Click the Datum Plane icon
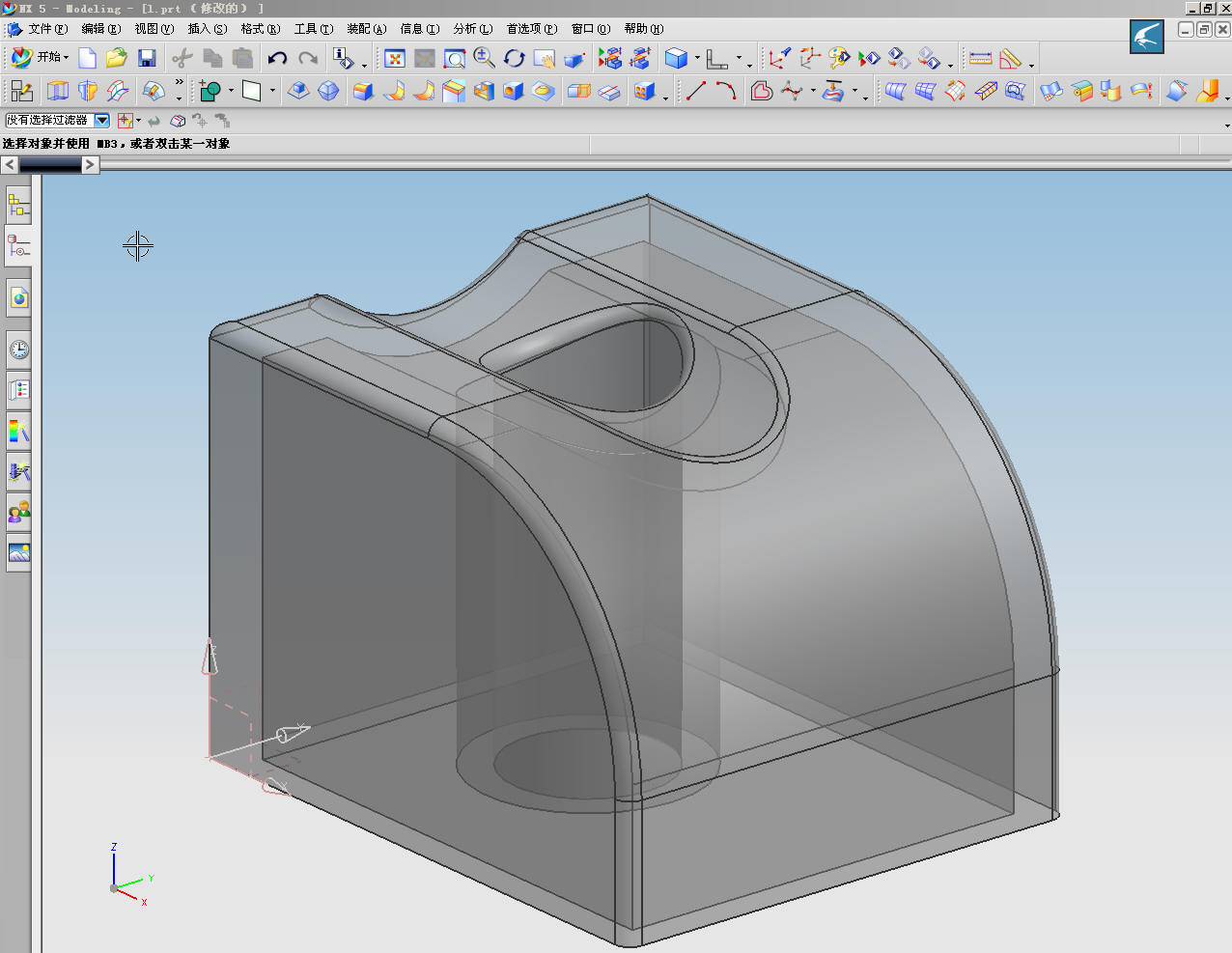 coord(252,91)
